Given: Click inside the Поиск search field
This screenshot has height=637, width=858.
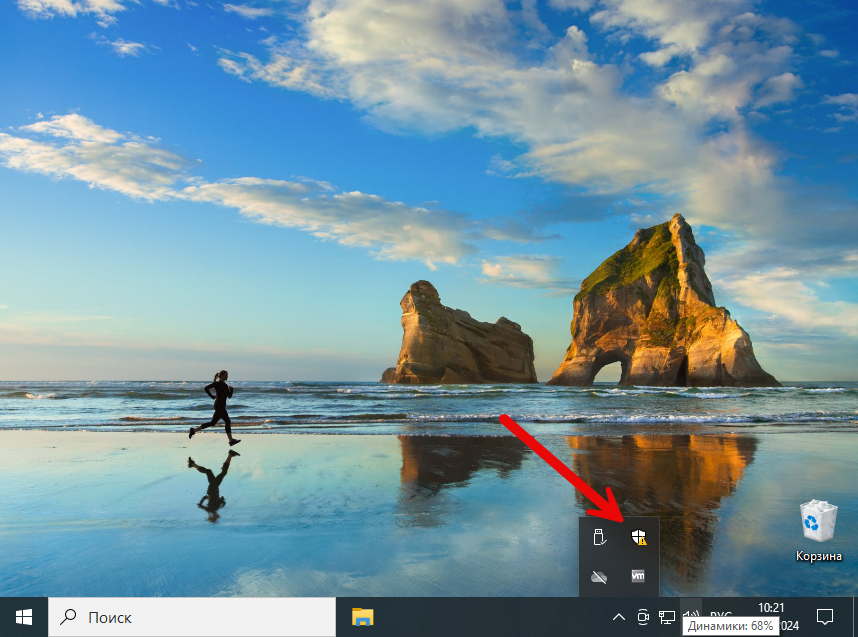Looking at the screenshot, I should click(x=150, y=617).
